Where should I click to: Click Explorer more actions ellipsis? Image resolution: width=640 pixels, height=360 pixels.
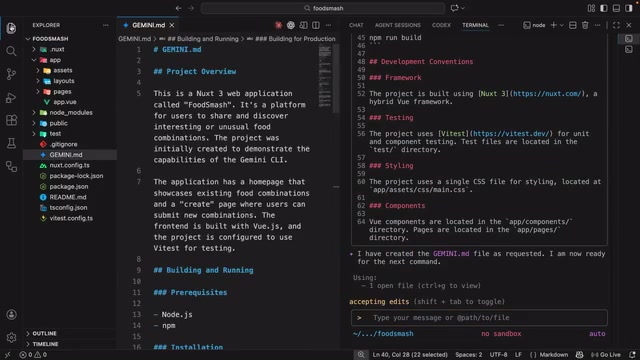(106, 25)
